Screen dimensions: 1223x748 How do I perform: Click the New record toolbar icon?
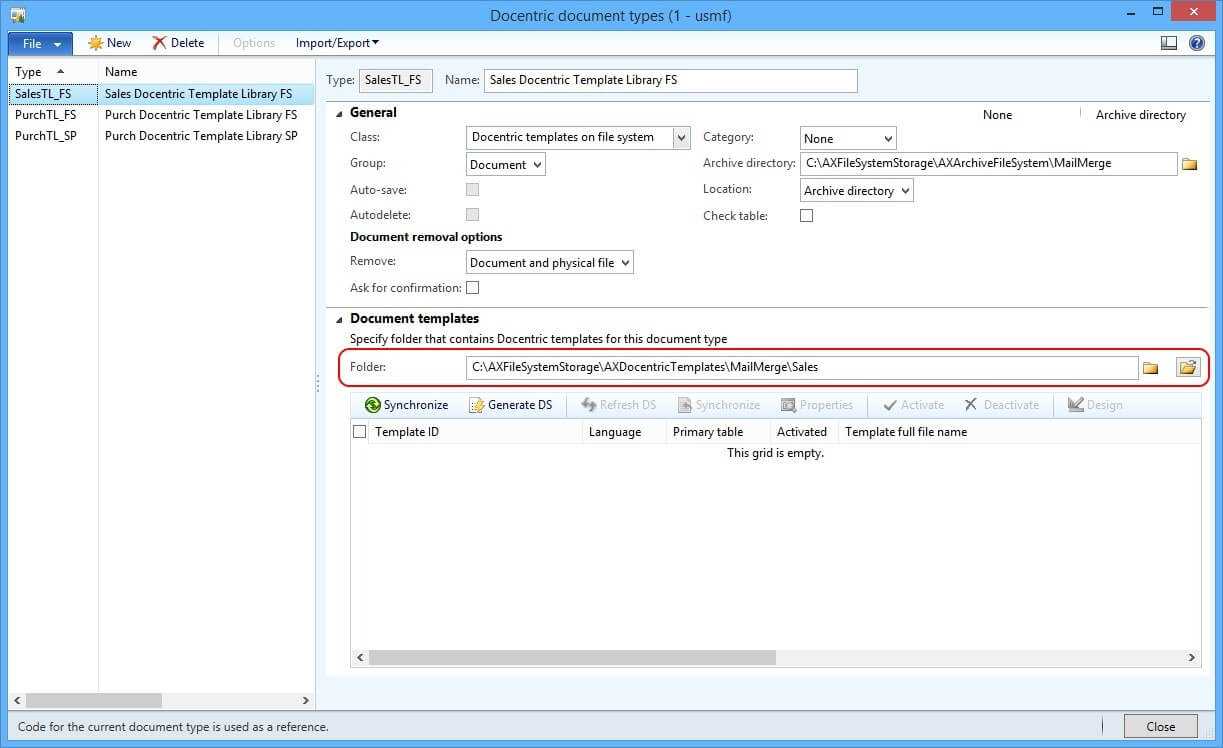click(96, 43)
